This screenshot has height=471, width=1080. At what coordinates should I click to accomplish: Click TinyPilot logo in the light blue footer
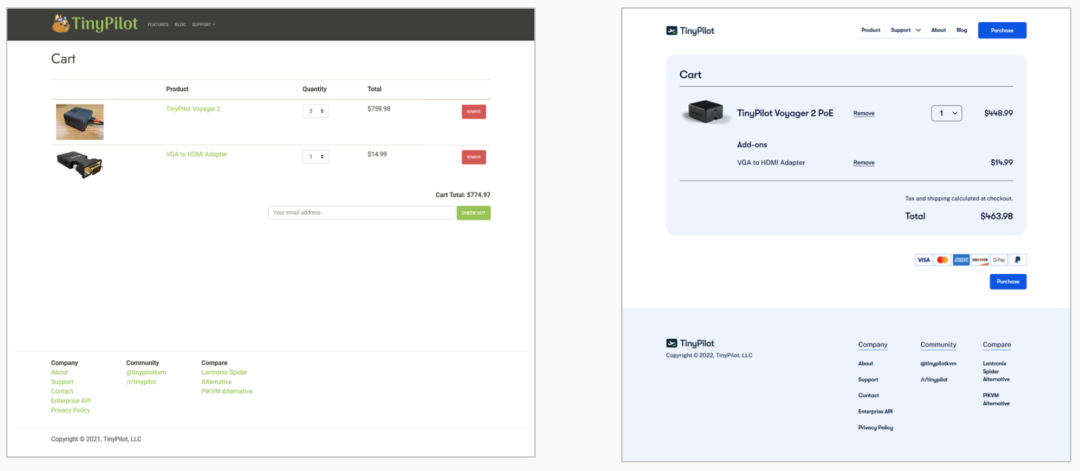point(690,343)
